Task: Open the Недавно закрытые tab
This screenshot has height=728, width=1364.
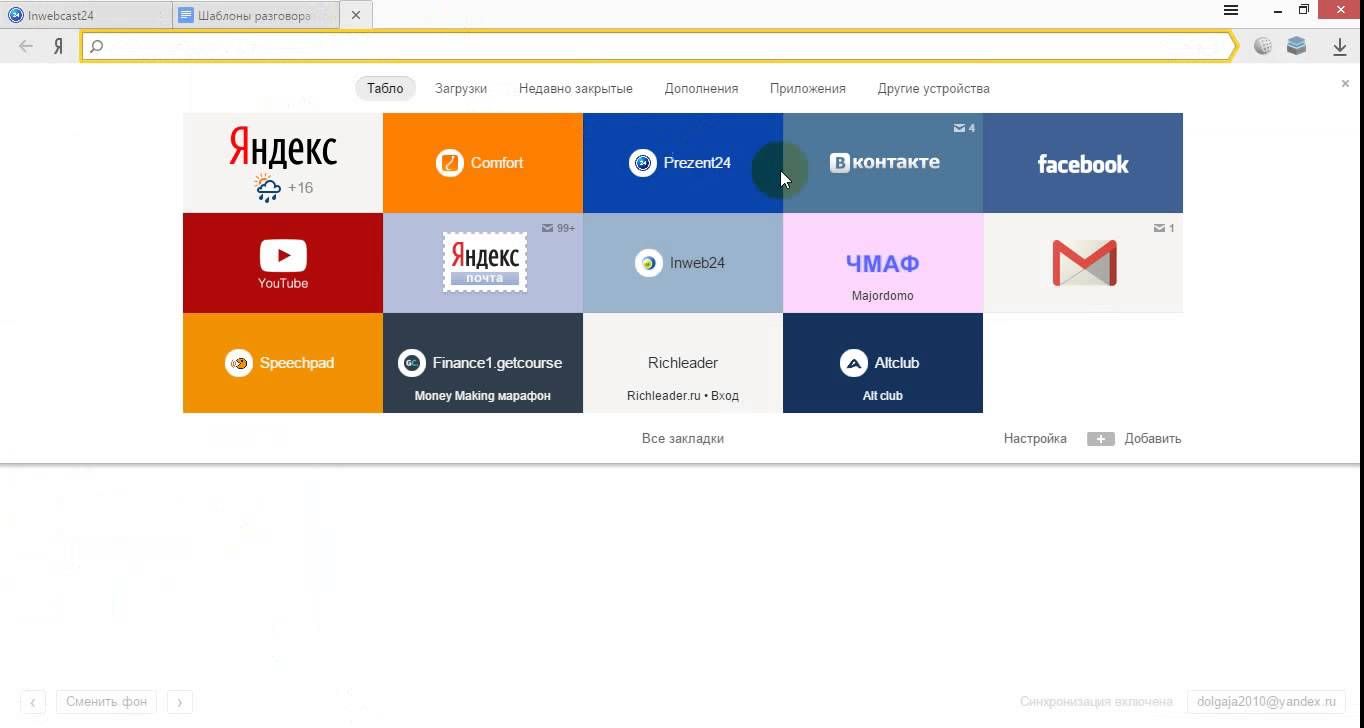Action: coord(576,88)
